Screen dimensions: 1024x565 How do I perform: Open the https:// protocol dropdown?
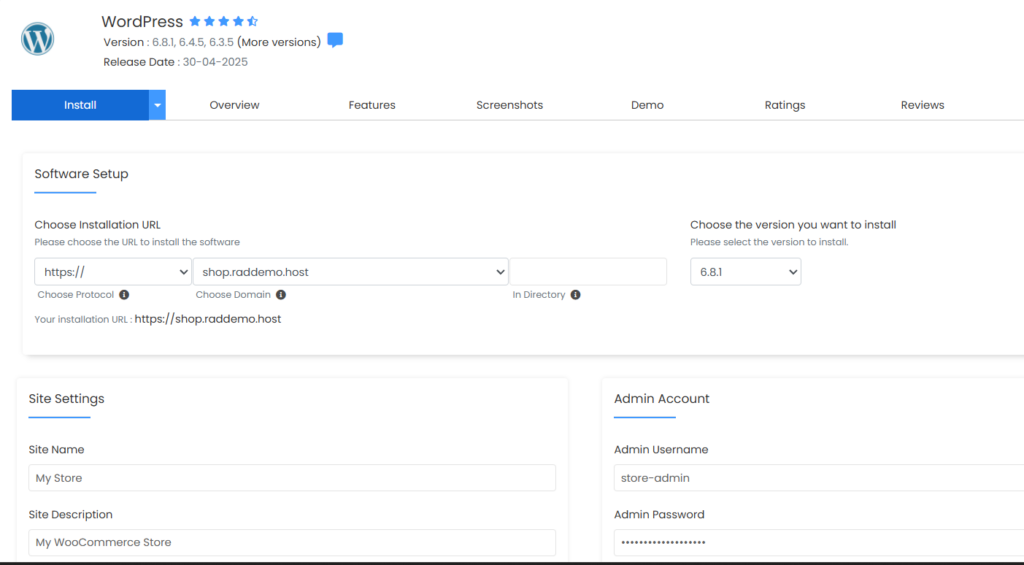pyautogui.click(x=113, y=272)
